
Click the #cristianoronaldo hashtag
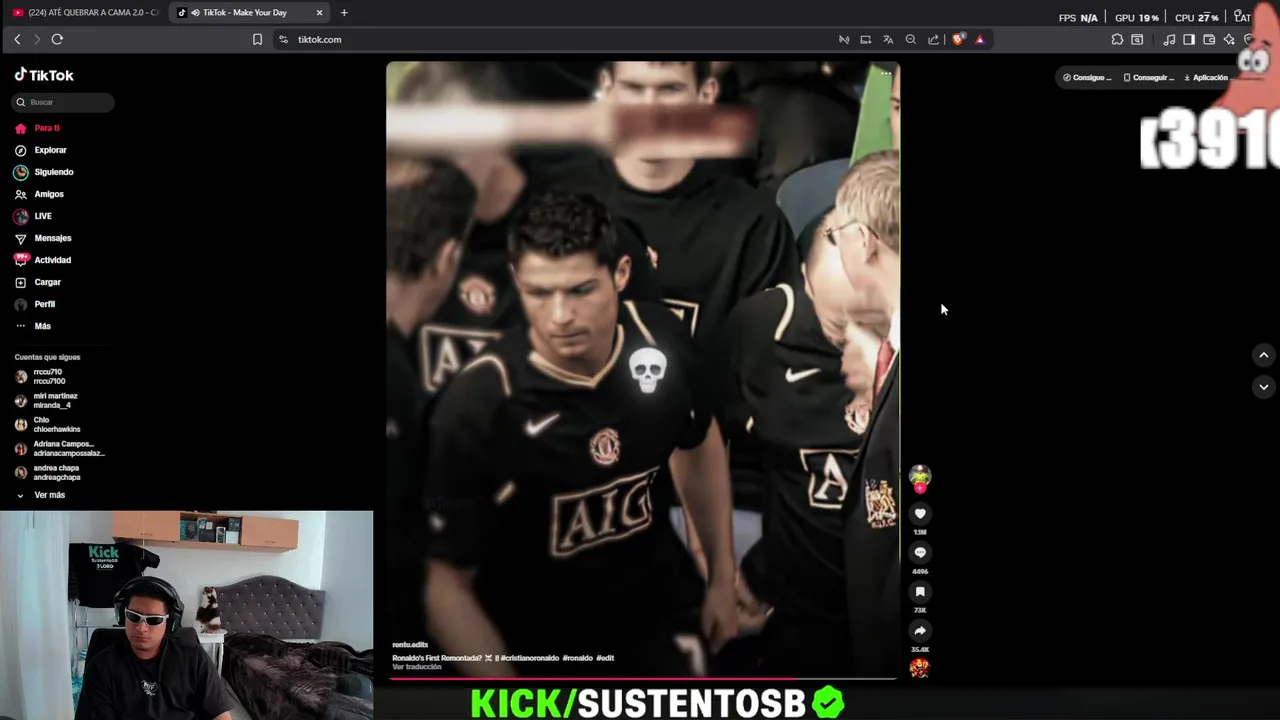pyautogui.click(x=529, y=658)
